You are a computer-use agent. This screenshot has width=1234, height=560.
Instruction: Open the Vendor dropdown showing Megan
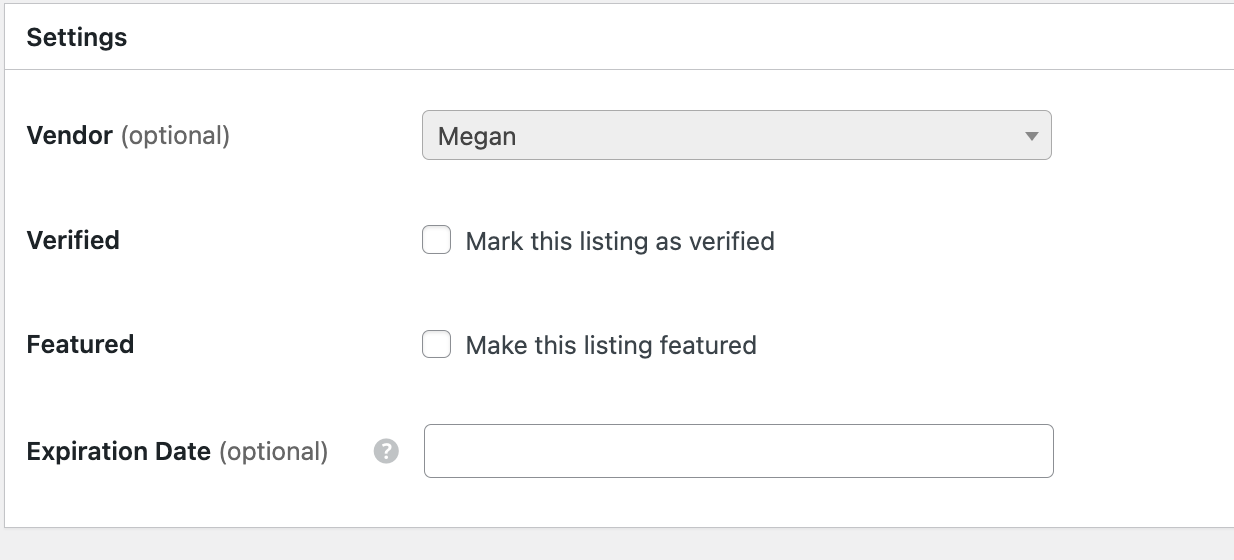pos(737,135)
